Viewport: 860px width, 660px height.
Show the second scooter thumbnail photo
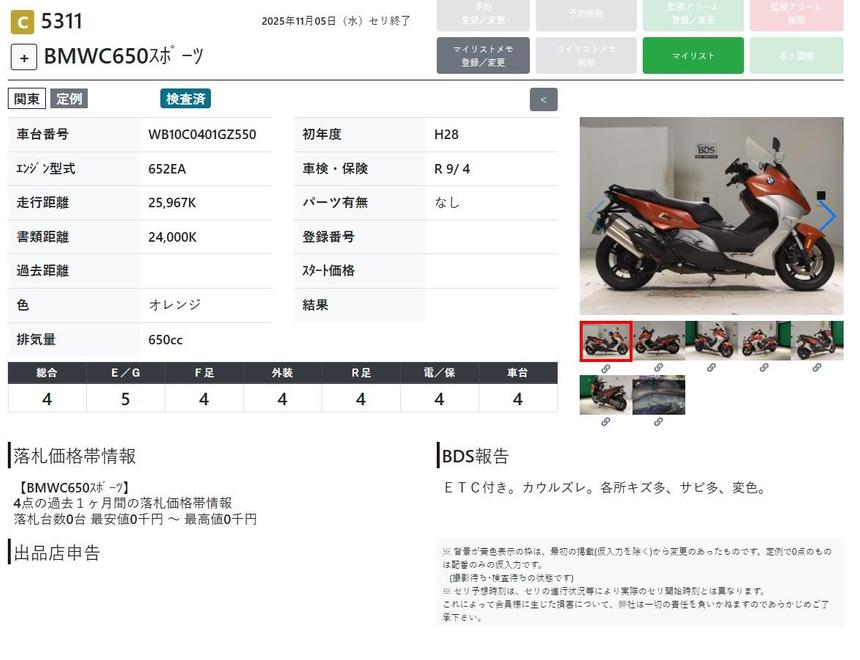659,341
